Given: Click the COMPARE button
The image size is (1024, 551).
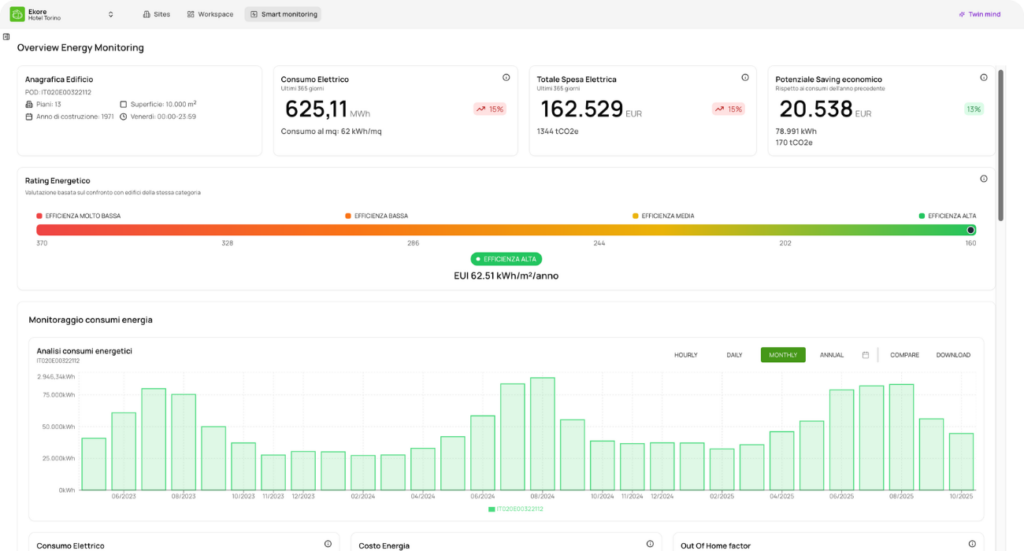Looking at the screenshot, I should (904, 355).
